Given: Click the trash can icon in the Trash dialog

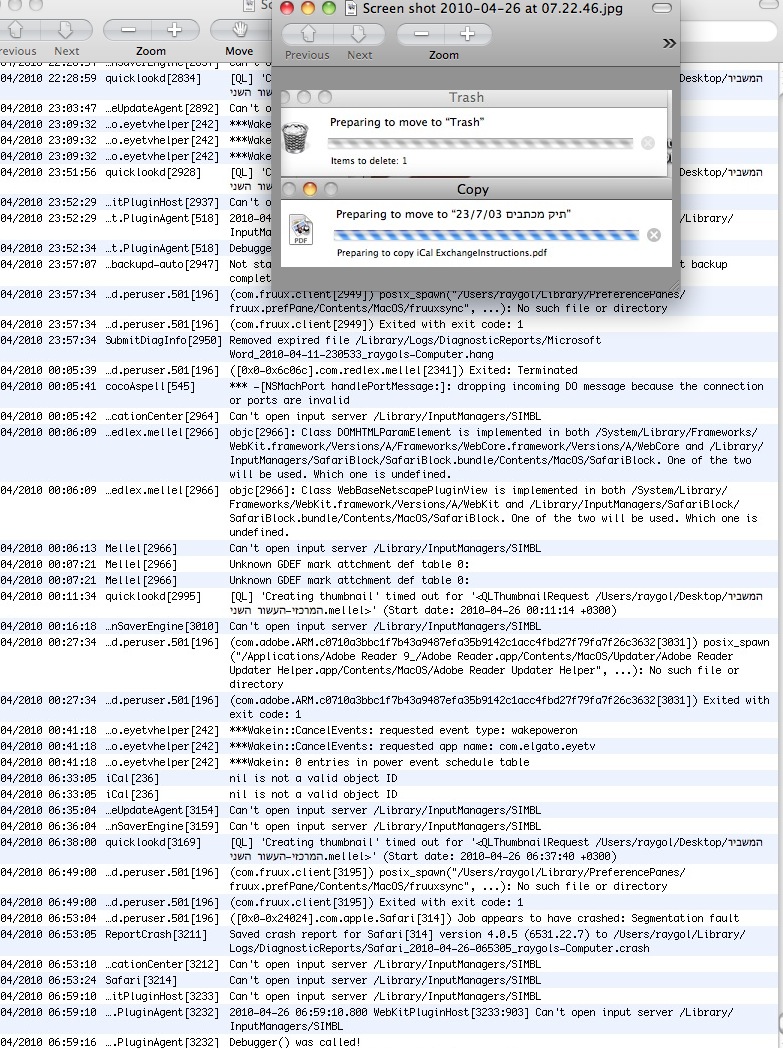Looking at the screenshot, I should click(x=295, y=137).
